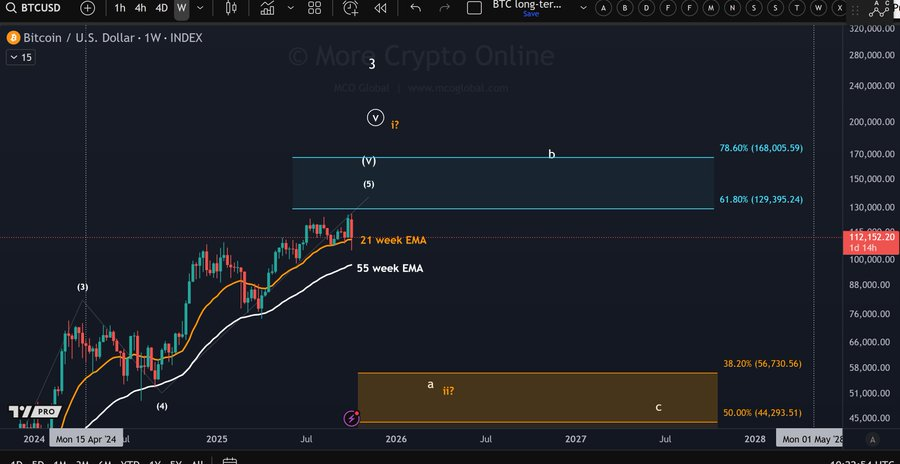Screen dimensions: 900x464
Task: Open the indicator templates grid icon
Action: coord(314,8)
